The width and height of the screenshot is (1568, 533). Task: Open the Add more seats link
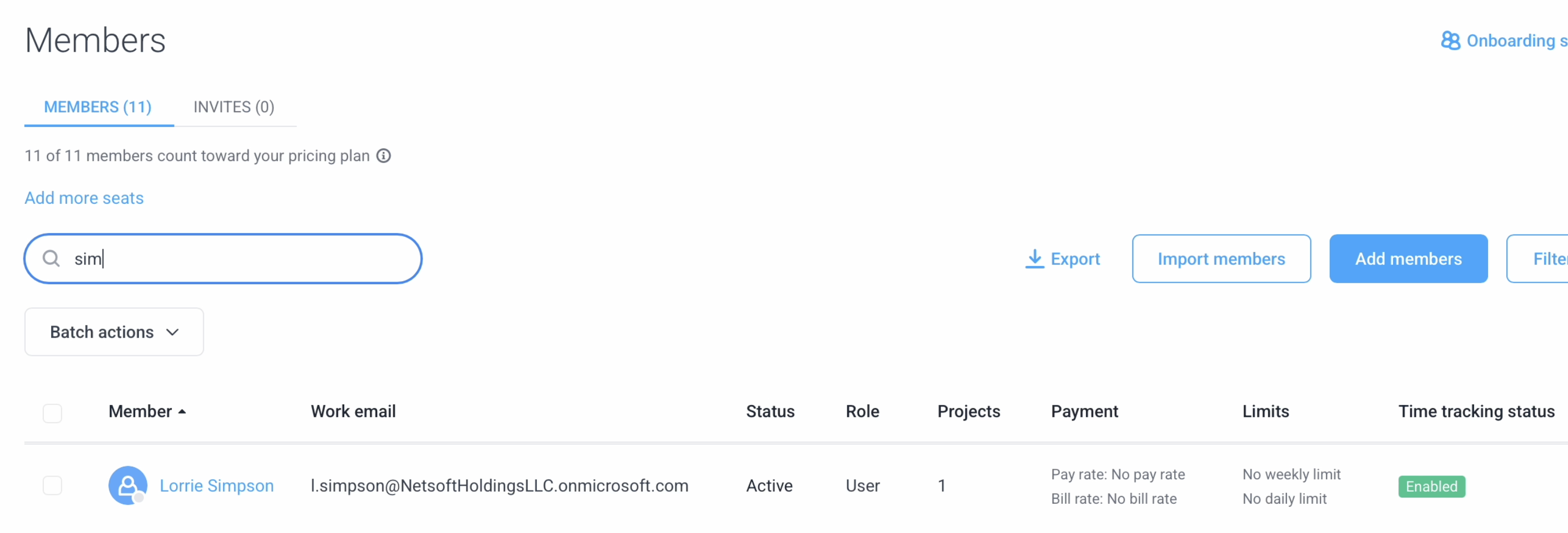[84, 198]
